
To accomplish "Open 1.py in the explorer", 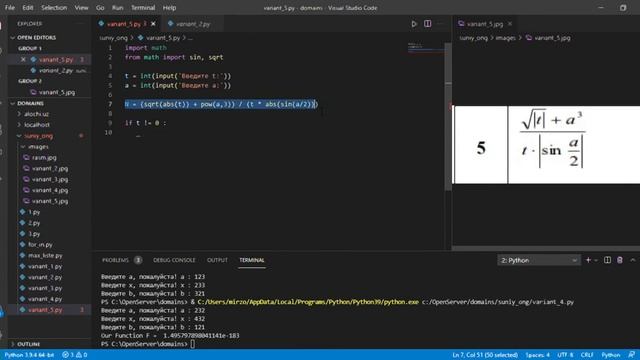I will [34, 212].
